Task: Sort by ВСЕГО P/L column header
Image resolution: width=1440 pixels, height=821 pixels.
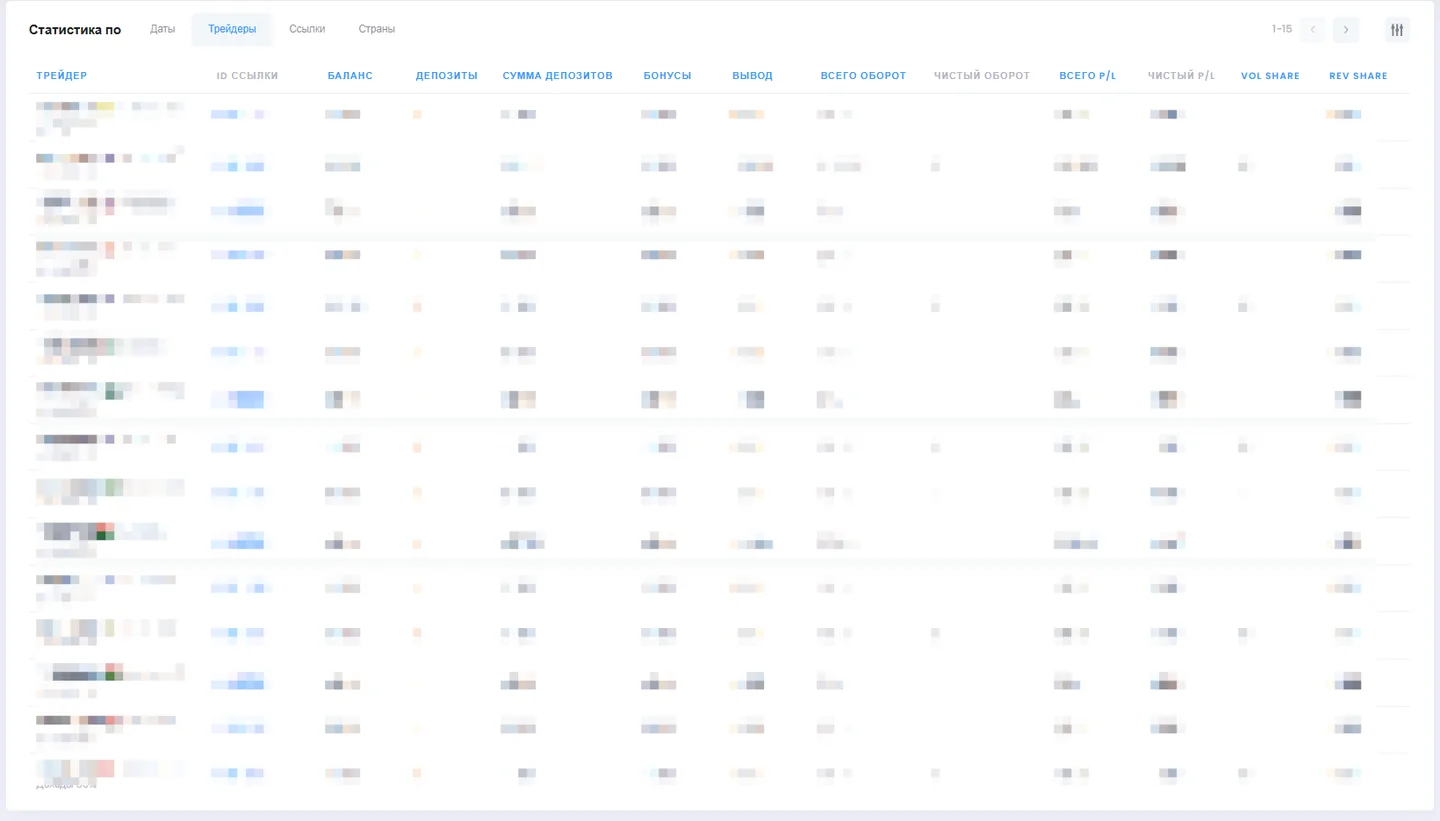Action: tap(1088, 76)
